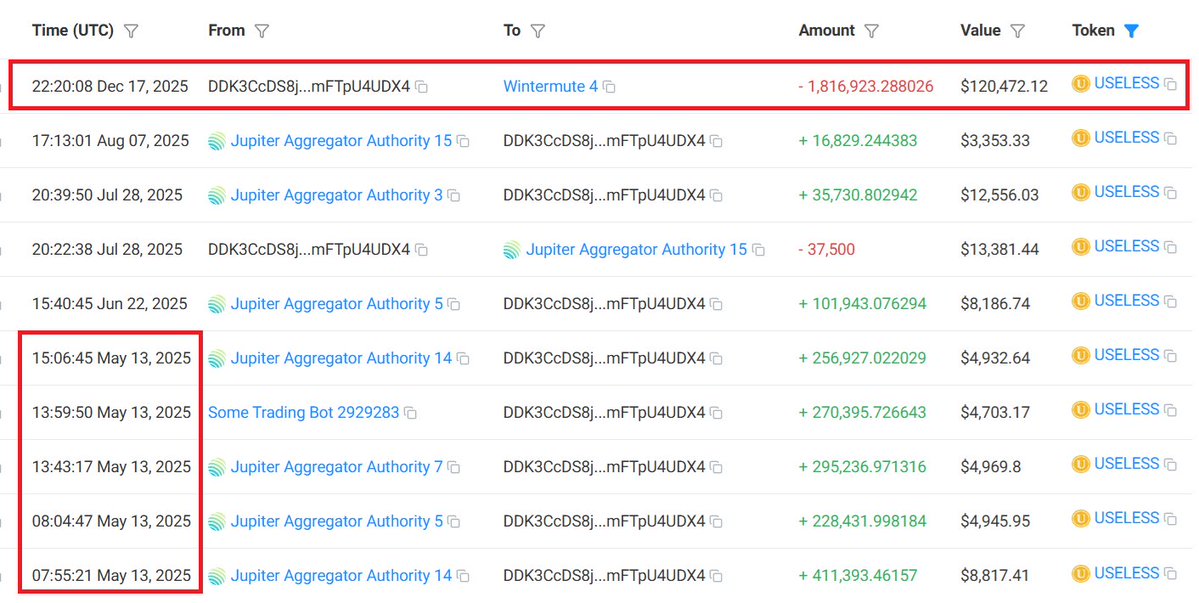
Task: Copy USELESS token address in Dec 17 row
Action: pos(1170,84)
